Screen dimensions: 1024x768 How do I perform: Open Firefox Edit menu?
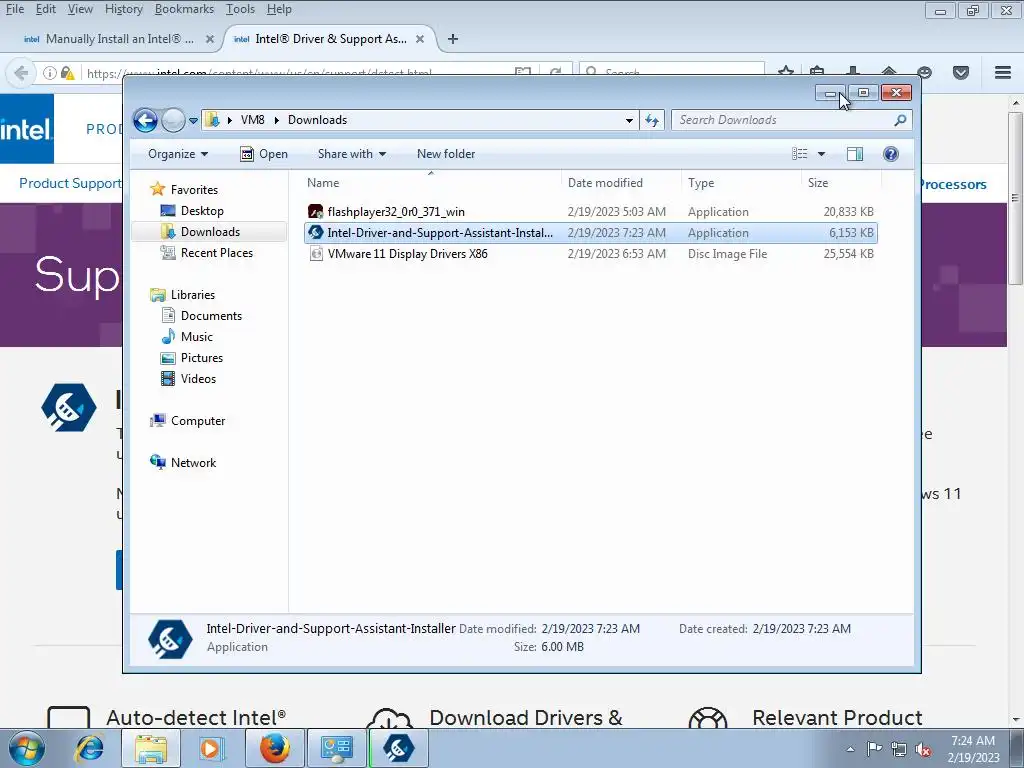tap(46, 9)
